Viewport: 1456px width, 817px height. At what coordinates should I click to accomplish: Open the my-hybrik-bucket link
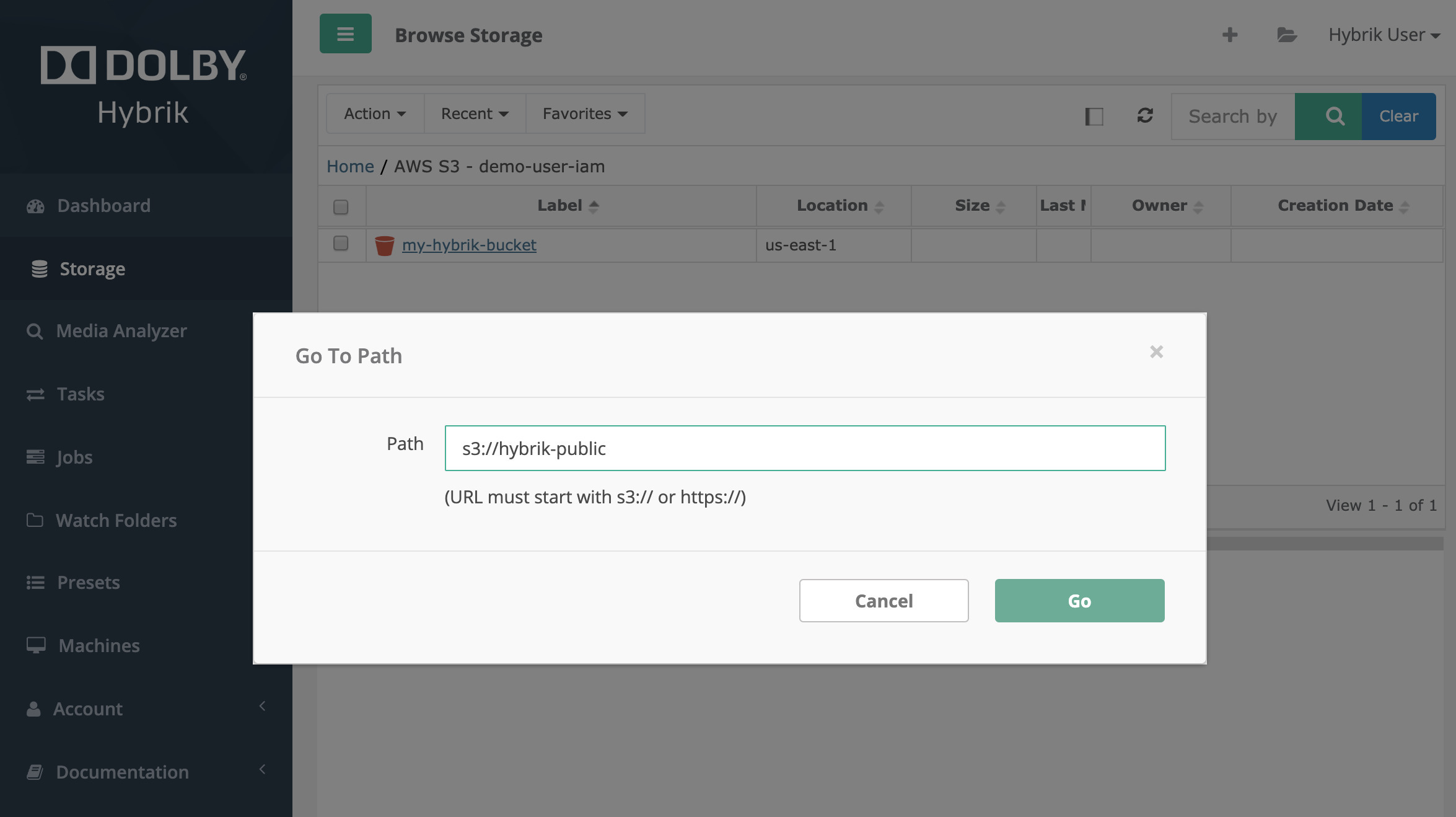(469, 245)
